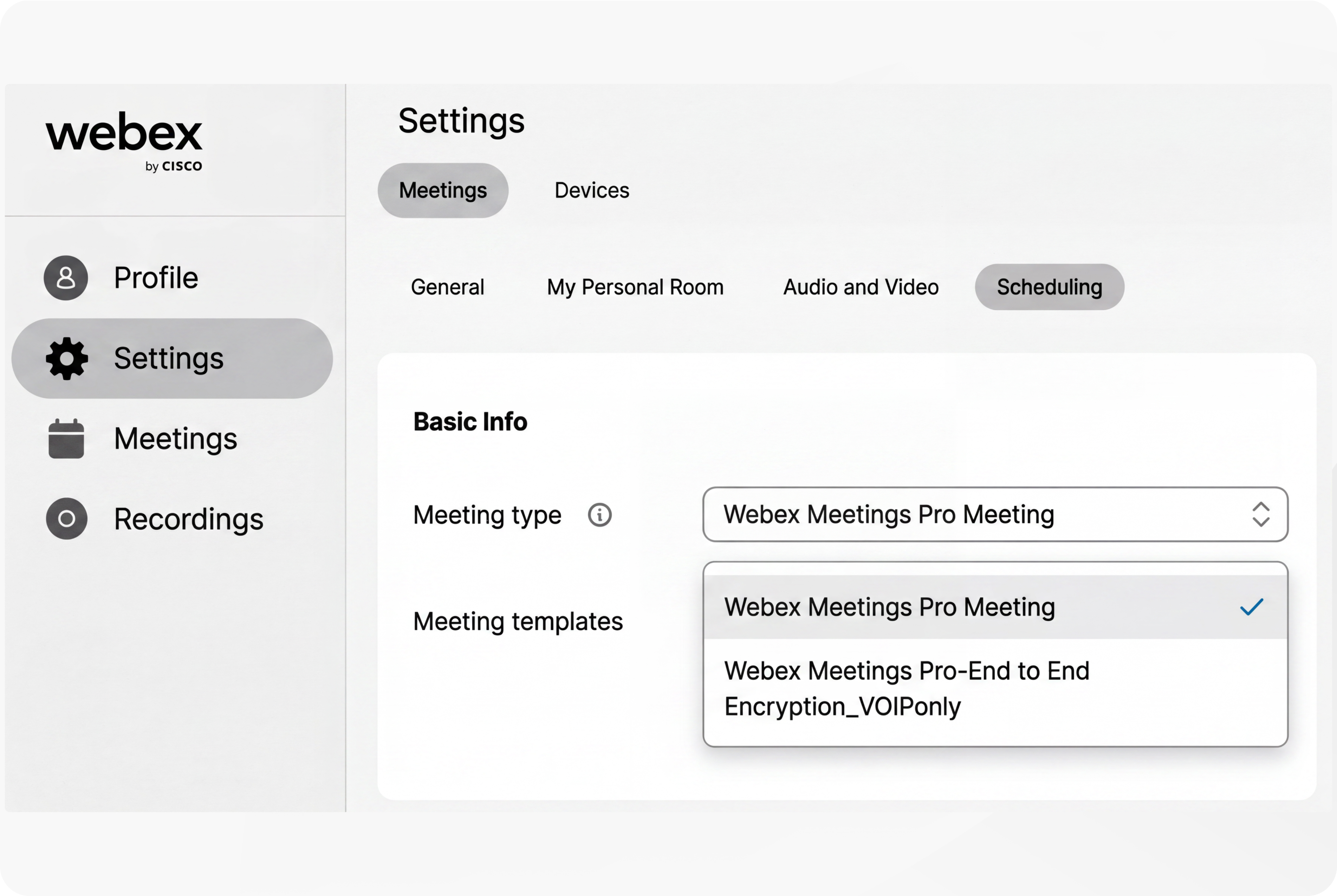Click the Meetings calendar icon
The image size is (1337, 896).
click(x=66, y=438)
